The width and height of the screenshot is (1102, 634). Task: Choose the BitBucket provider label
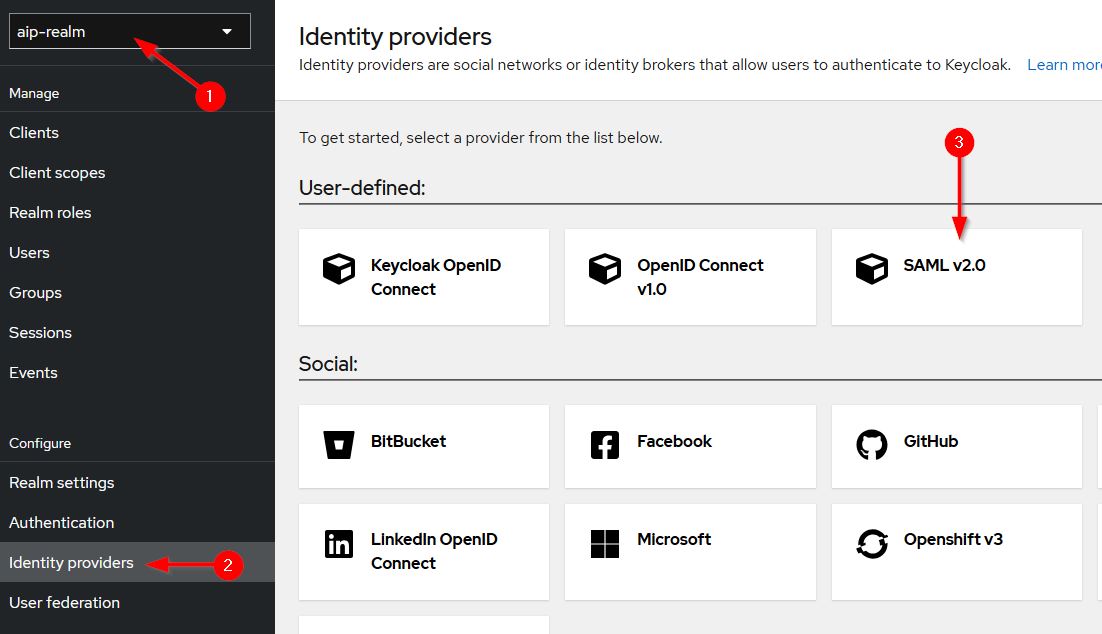click(x=408, y=441)
